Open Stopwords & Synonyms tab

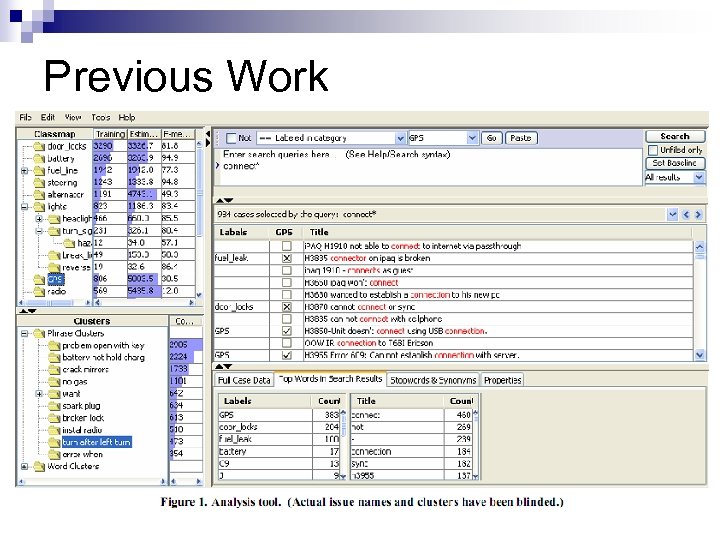click(x=433, y=380)
